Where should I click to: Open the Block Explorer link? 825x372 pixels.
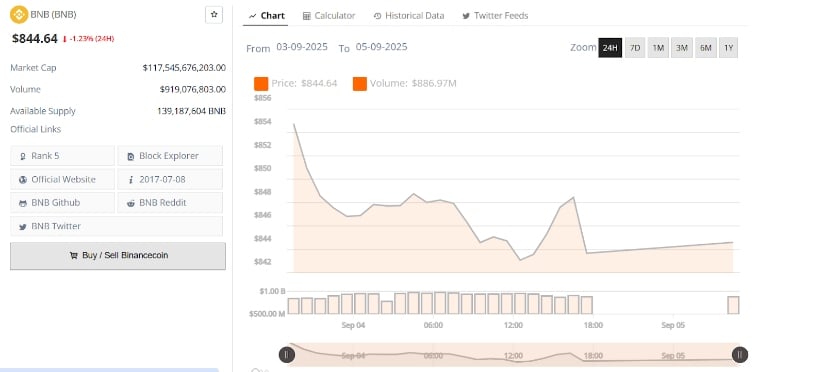[170, 156]
